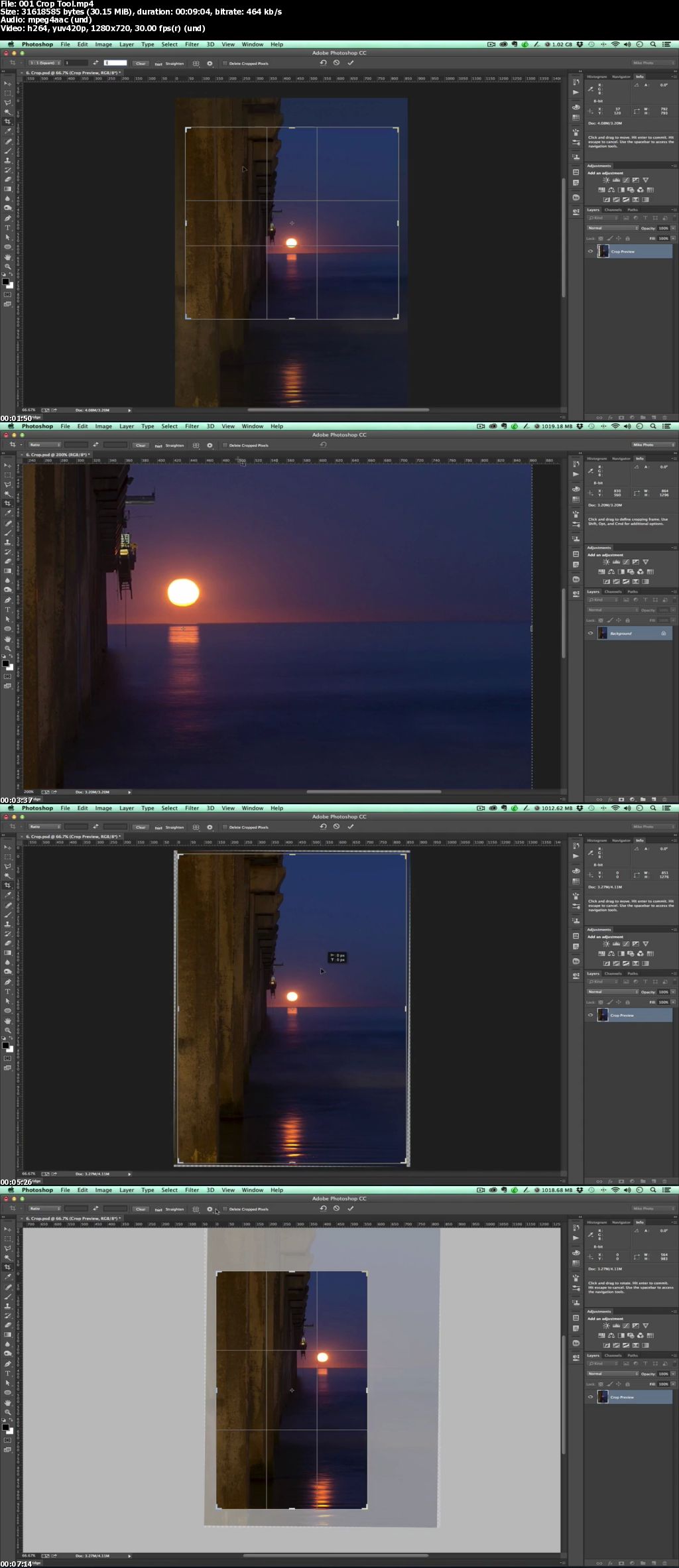Open overlay grid options in the 00:05:26 frame
Image resolution: width=679 pixels, height=1568 pixels.
196,827
